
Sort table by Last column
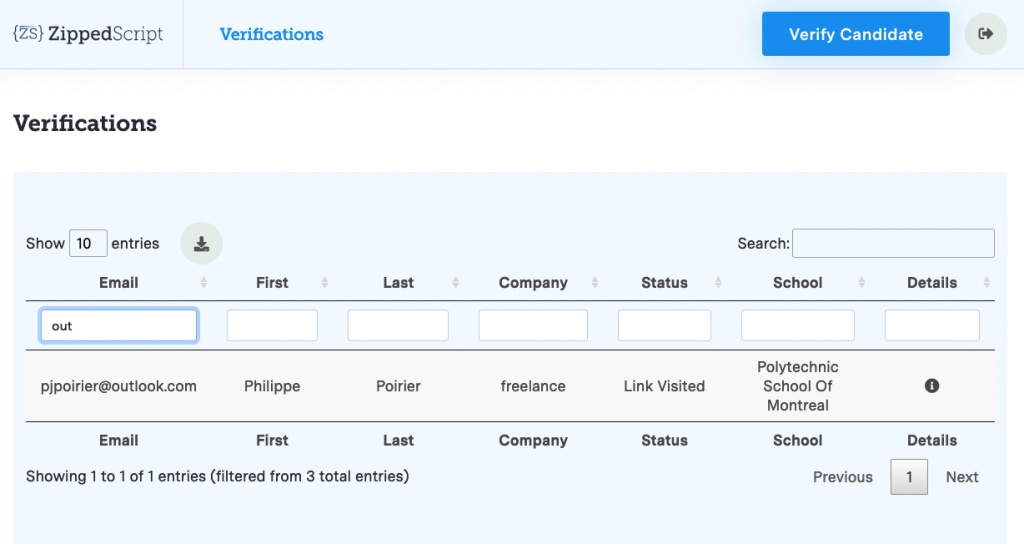[398, 283]
